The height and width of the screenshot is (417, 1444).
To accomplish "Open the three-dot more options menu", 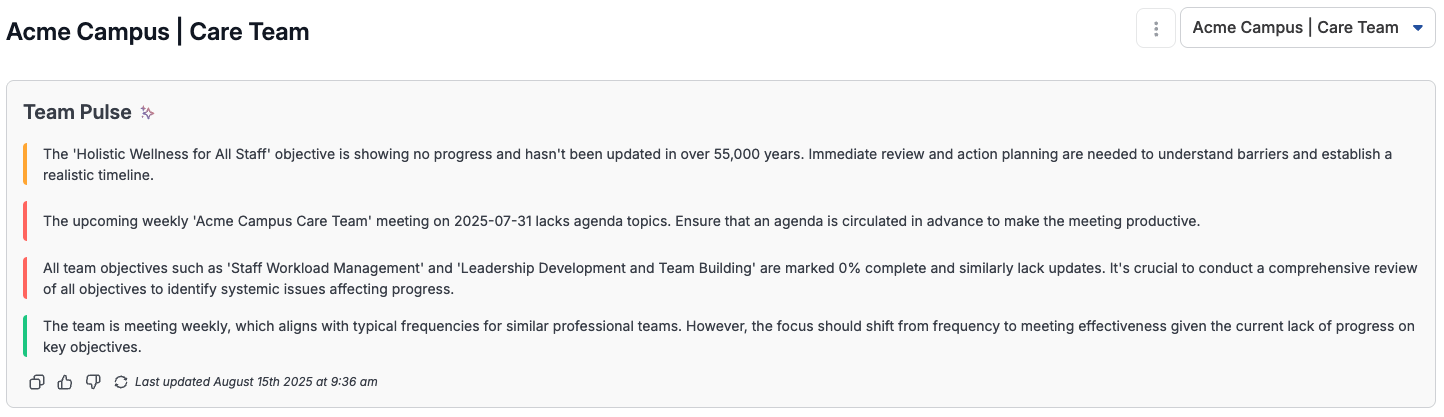I will 1156,28.
